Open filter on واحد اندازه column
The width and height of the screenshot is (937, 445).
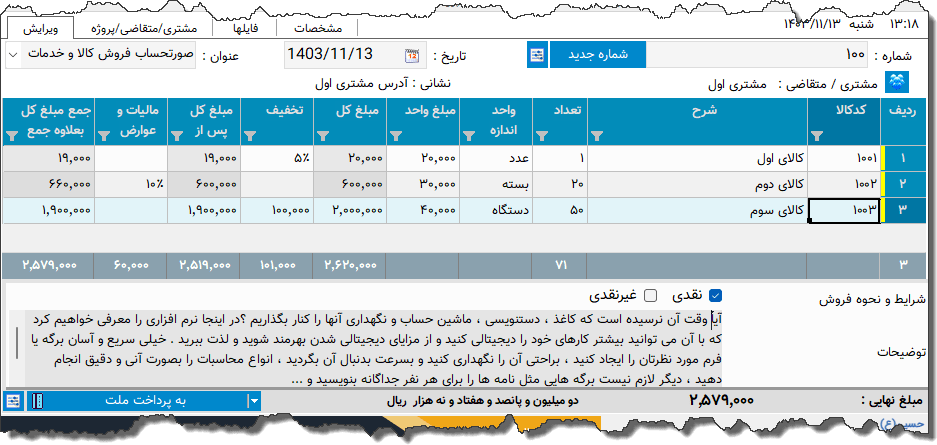point(469,137)
